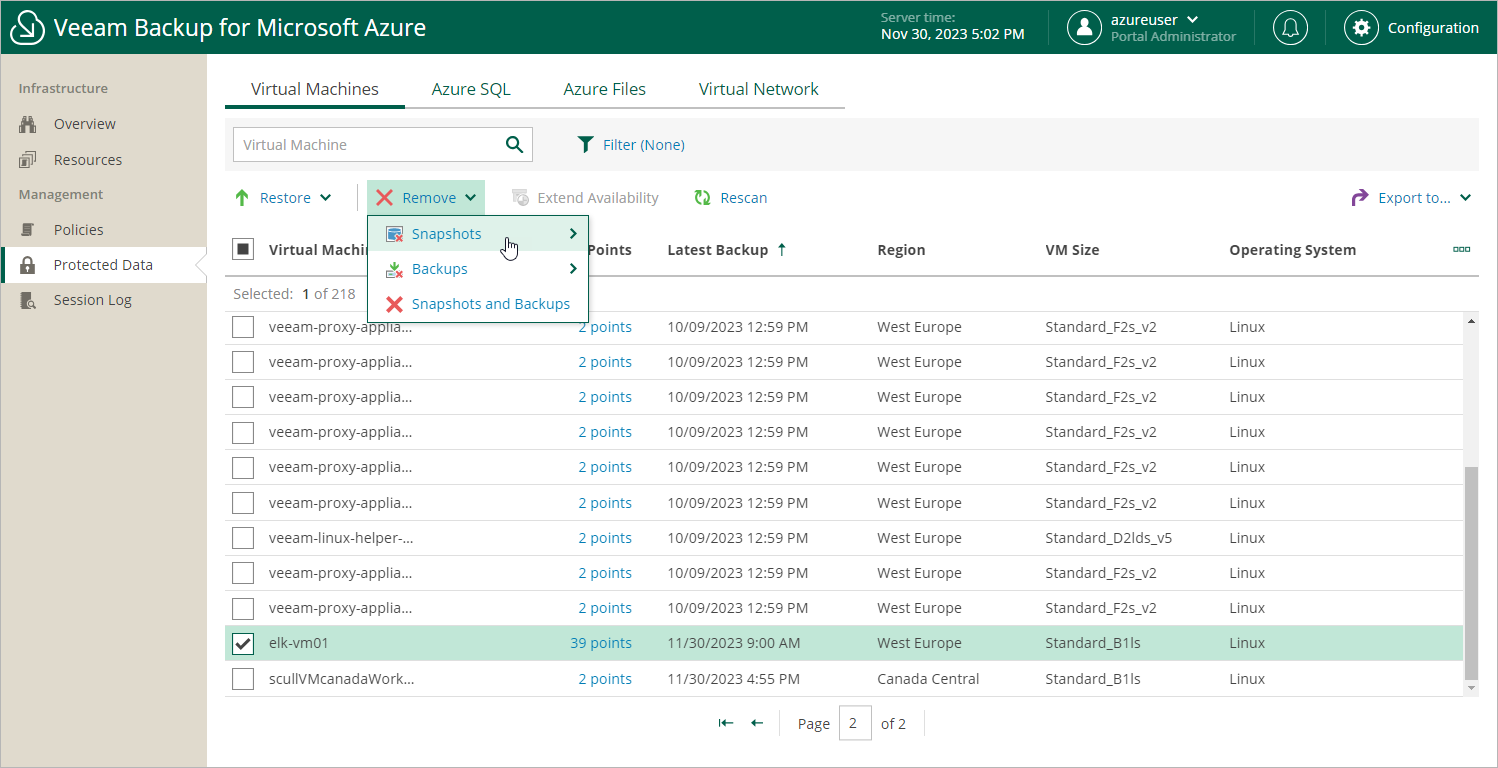Click the Filter (None) button

[631, 145]
